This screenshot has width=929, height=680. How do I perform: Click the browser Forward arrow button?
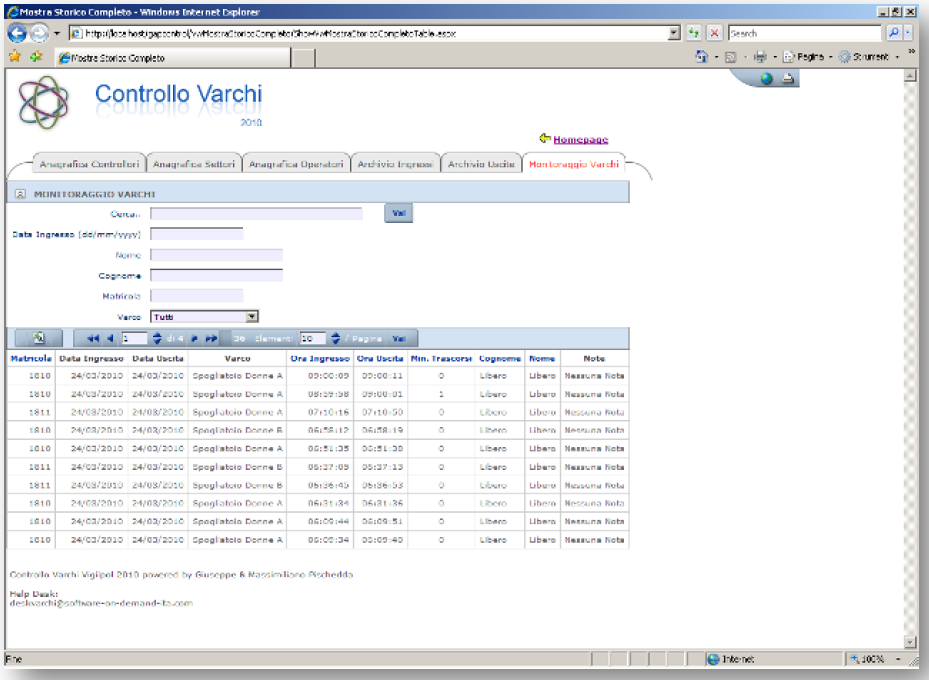[x=39, y=33]
